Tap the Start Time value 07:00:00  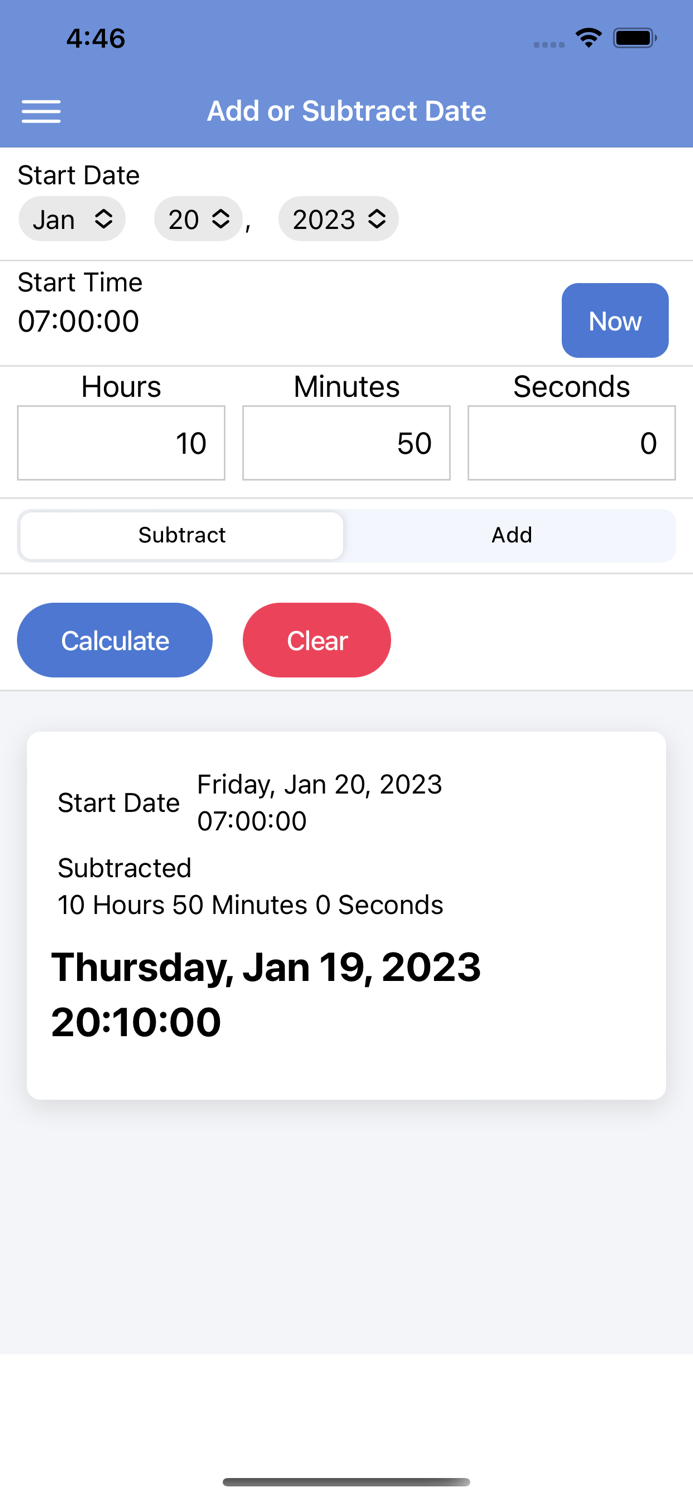pos(78,321)
